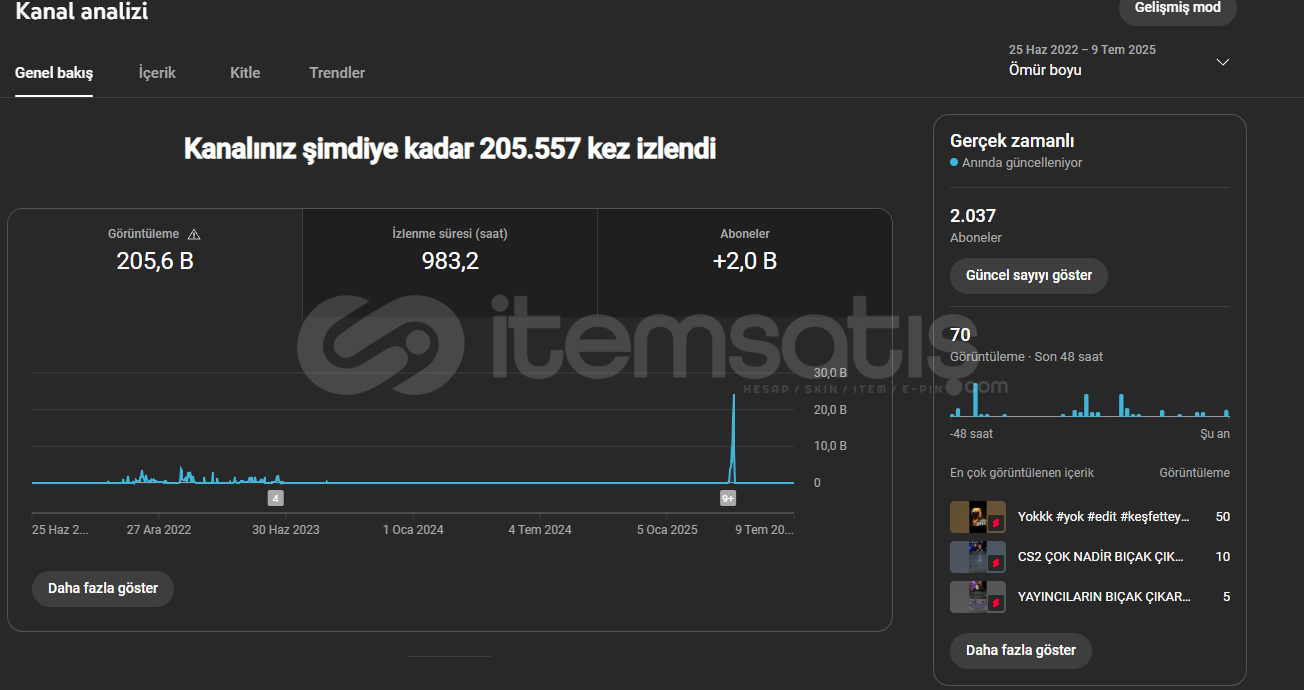The image size is (1304, 690).
Task: Click the warning icon beside Görüntüleme
Action: 194,234
